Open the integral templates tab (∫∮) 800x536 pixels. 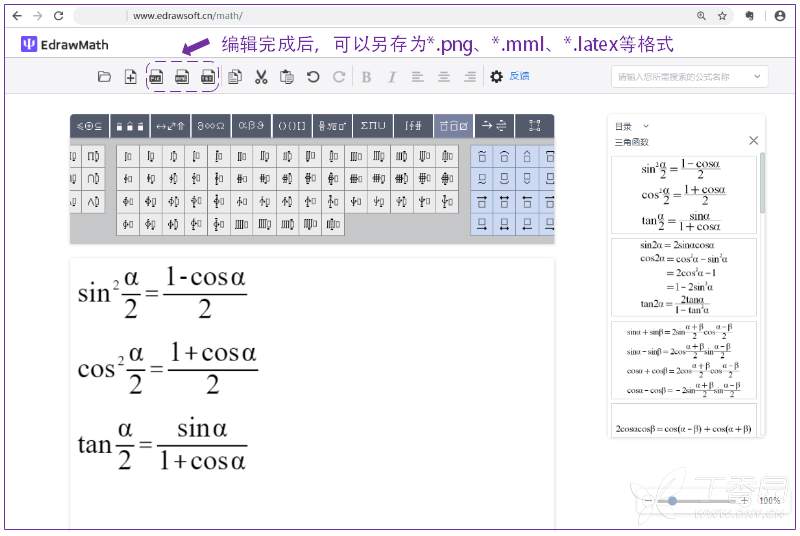413,126
